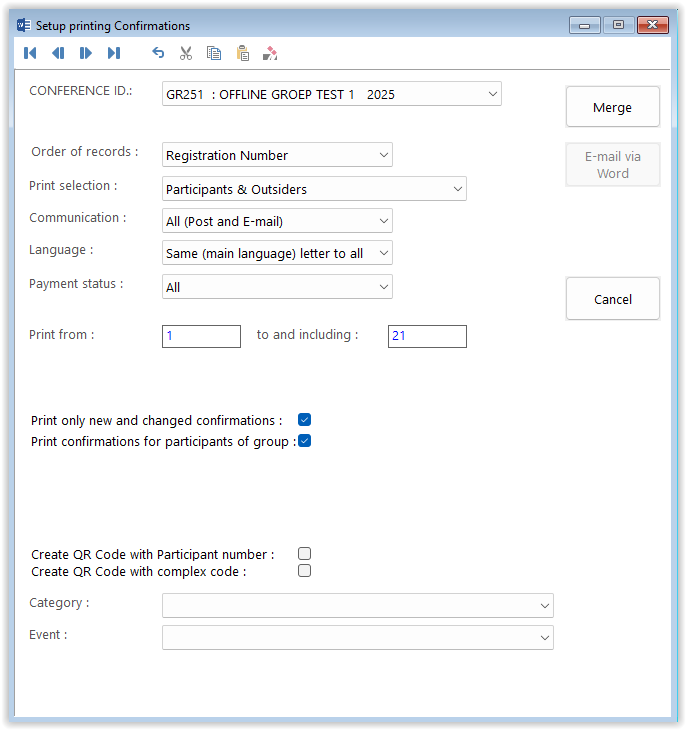Jump to the last record
The image size is (686, 730).
pyautogui.click(x=114, y=53)
